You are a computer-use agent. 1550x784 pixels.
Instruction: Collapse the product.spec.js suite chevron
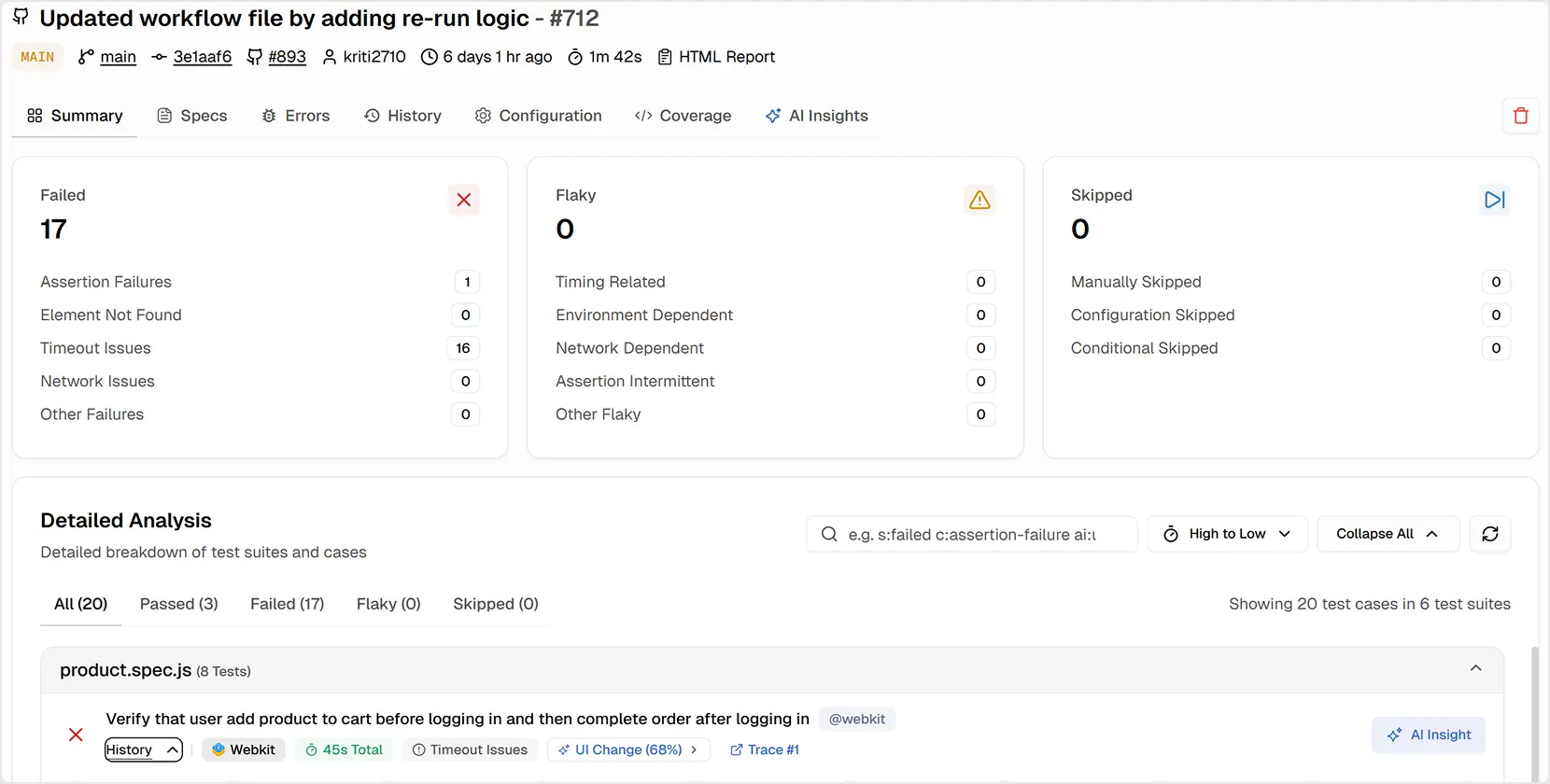point(1476,668)
